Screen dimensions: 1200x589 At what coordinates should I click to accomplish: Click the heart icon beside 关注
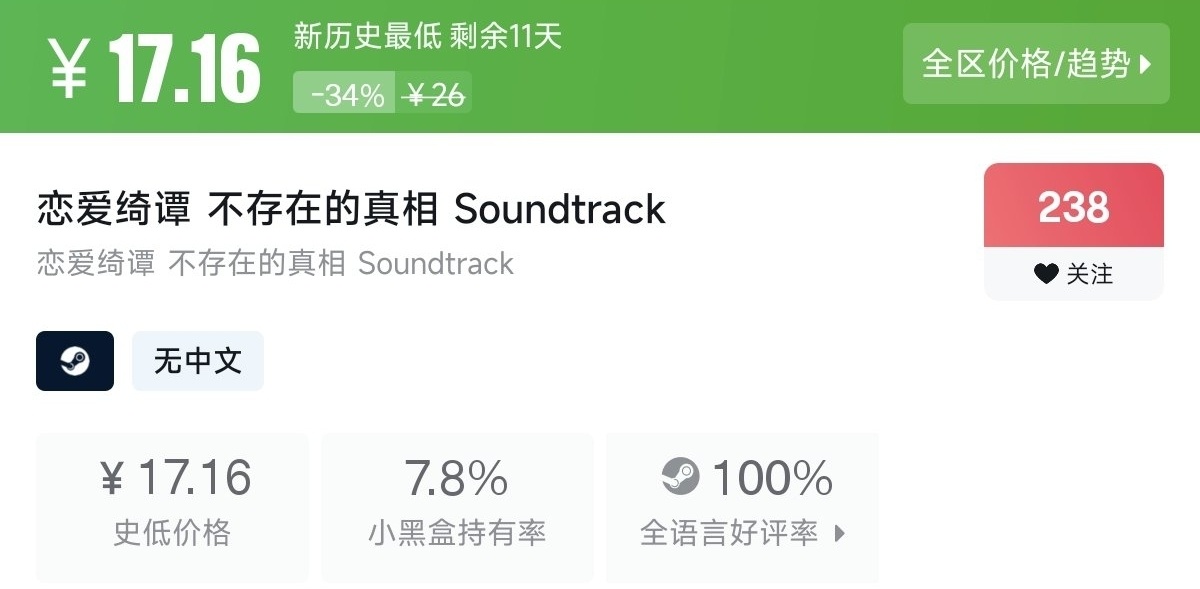pyautogui.click(x=1045, y=274)
